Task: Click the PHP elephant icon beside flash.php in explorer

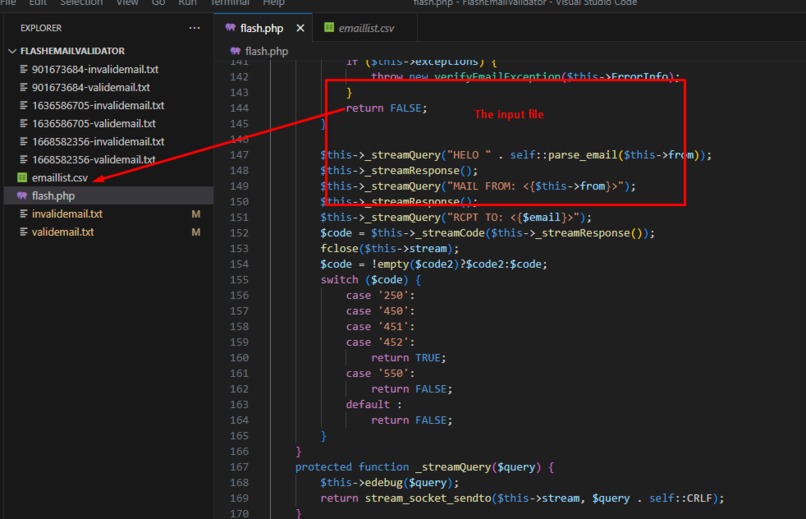Action: click(22, 196)
